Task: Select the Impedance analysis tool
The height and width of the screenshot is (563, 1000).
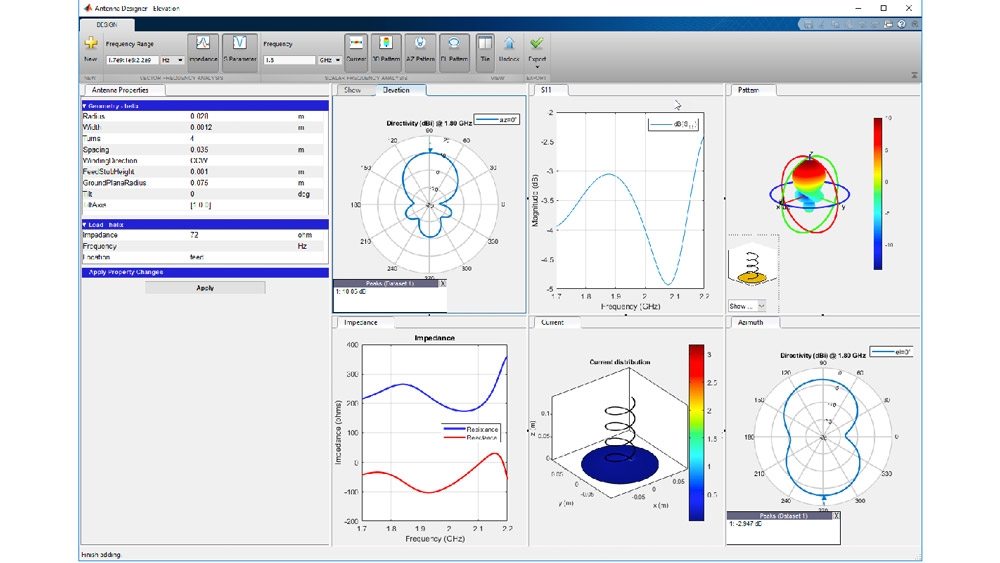Action: pos(203,48)
